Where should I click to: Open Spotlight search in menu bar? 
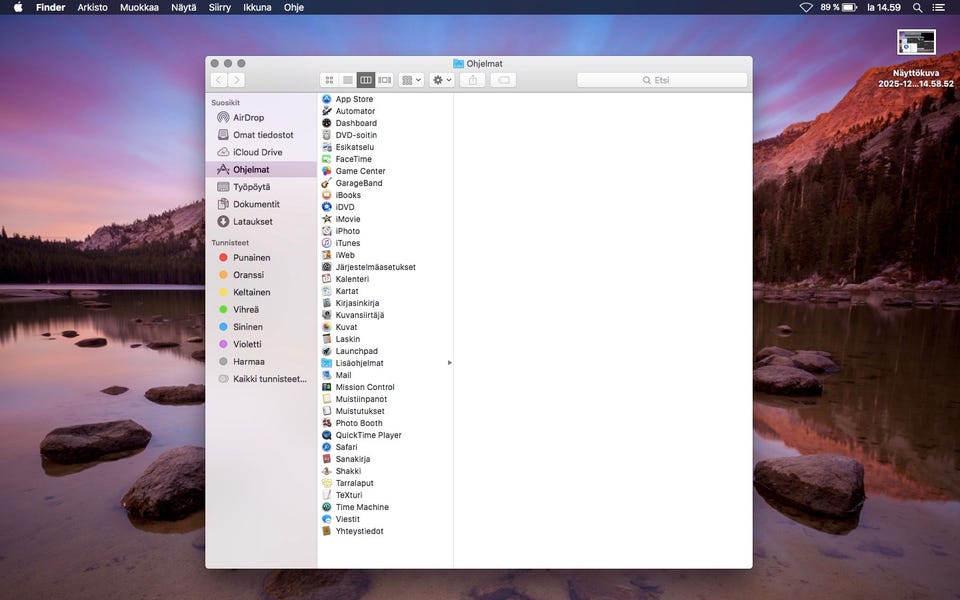[x=917, y=7]
